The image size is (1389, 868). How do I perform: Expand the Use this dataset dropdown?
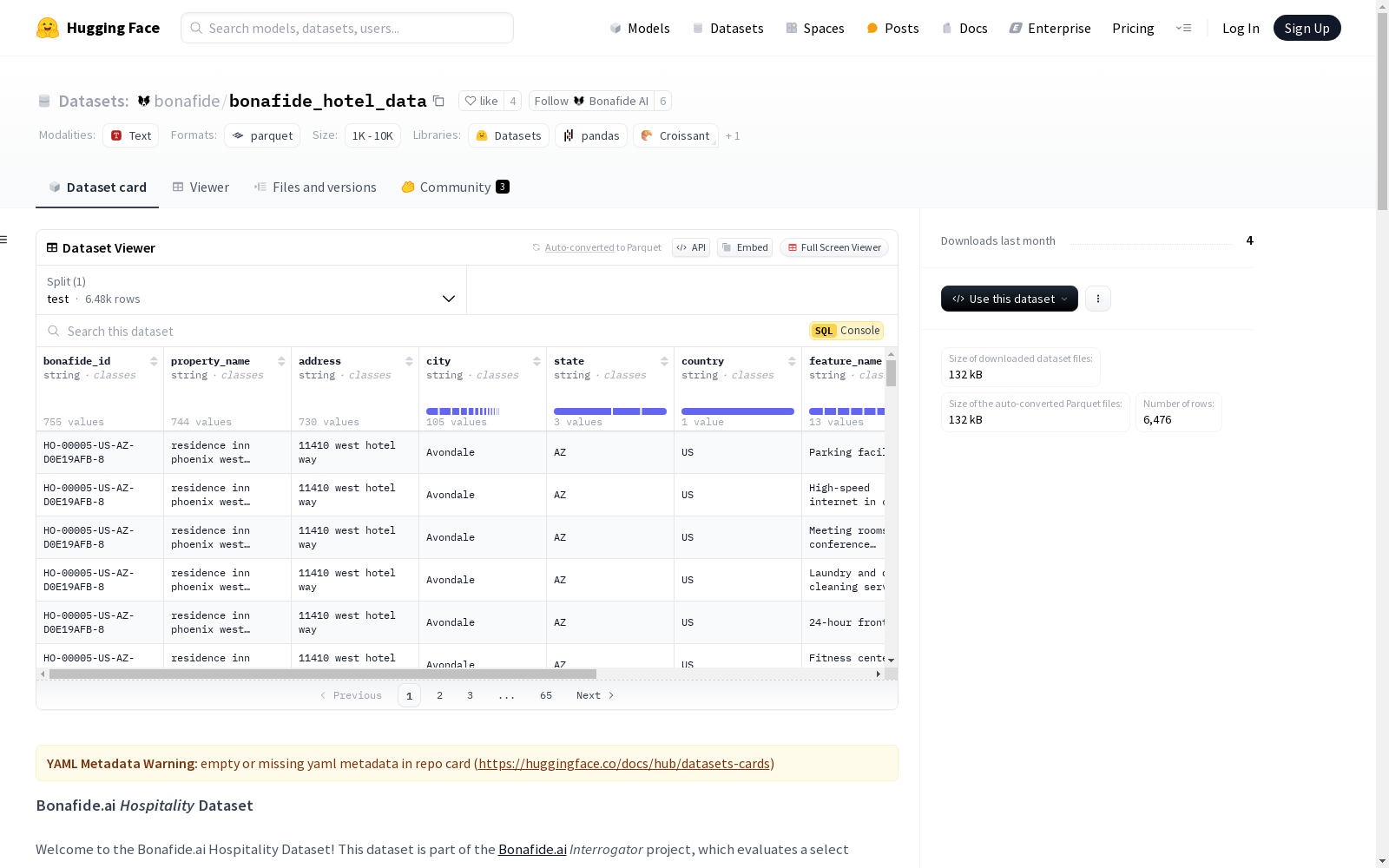[1009, 299]
